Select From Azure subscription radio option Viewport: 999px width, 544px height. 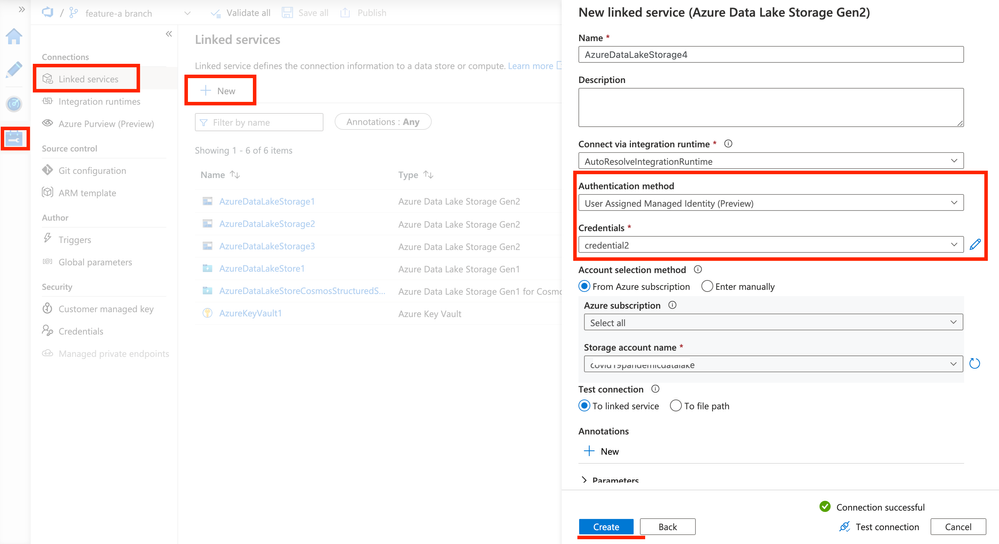coord(584,287)
